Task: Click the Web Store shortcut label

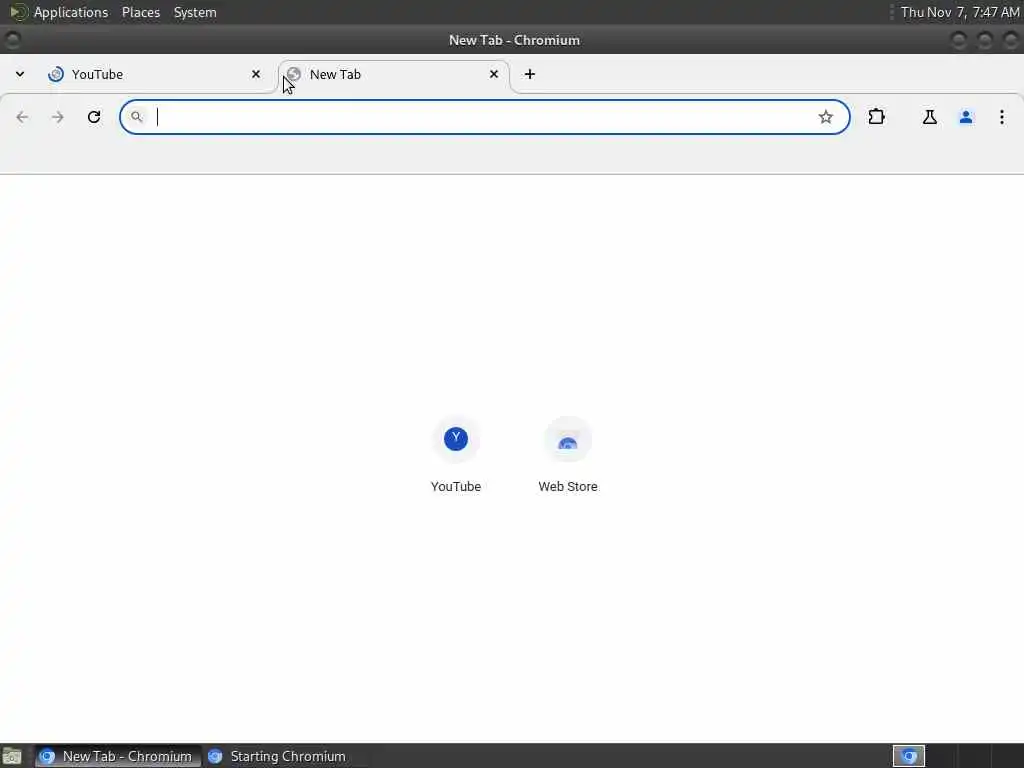Action: tap(568, 487)
